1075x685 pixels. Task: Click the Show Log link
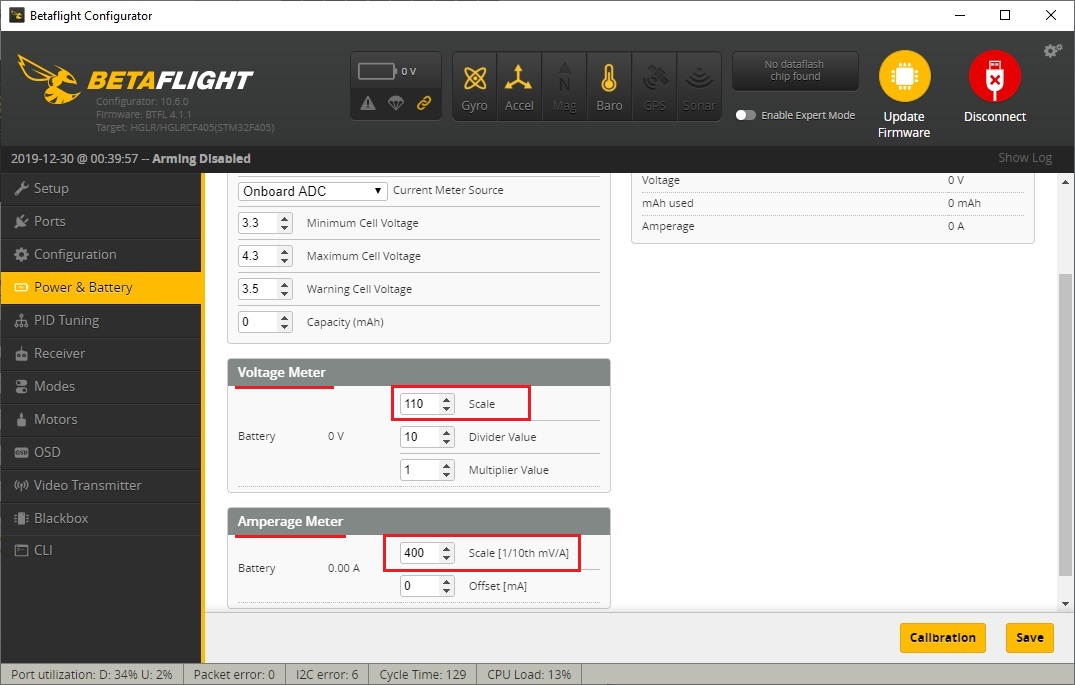point(1025,158)
